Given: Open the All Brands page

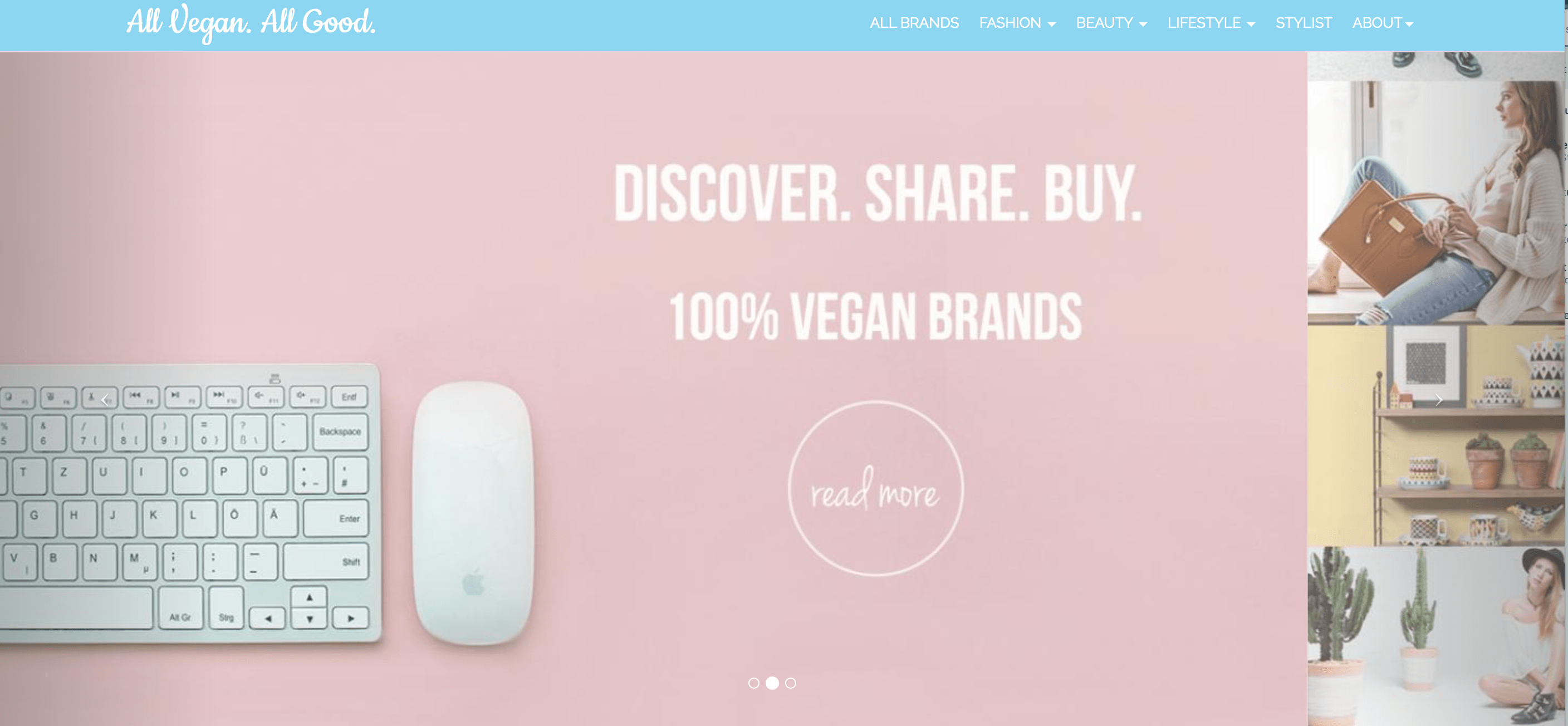Looking at the screenshot, I should point(914,23).
